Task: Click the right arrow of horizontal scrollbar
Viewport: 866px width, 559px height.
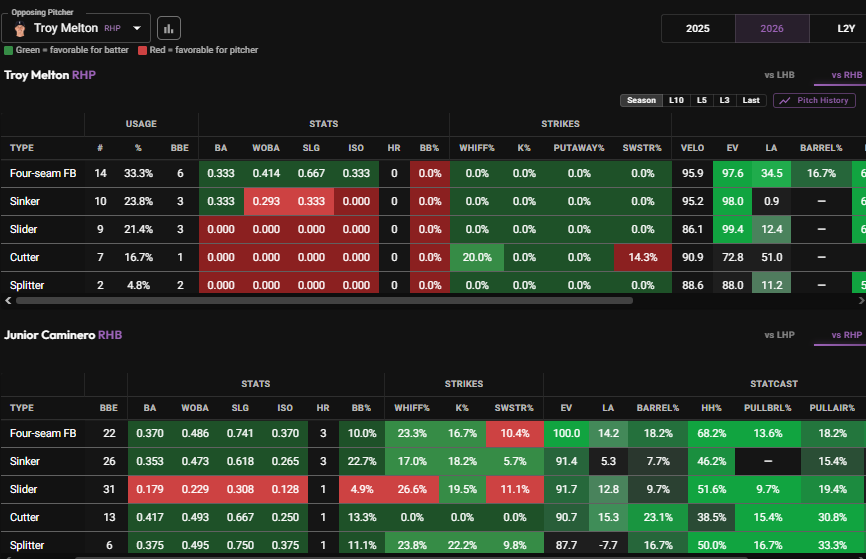Action: [861, 300]
